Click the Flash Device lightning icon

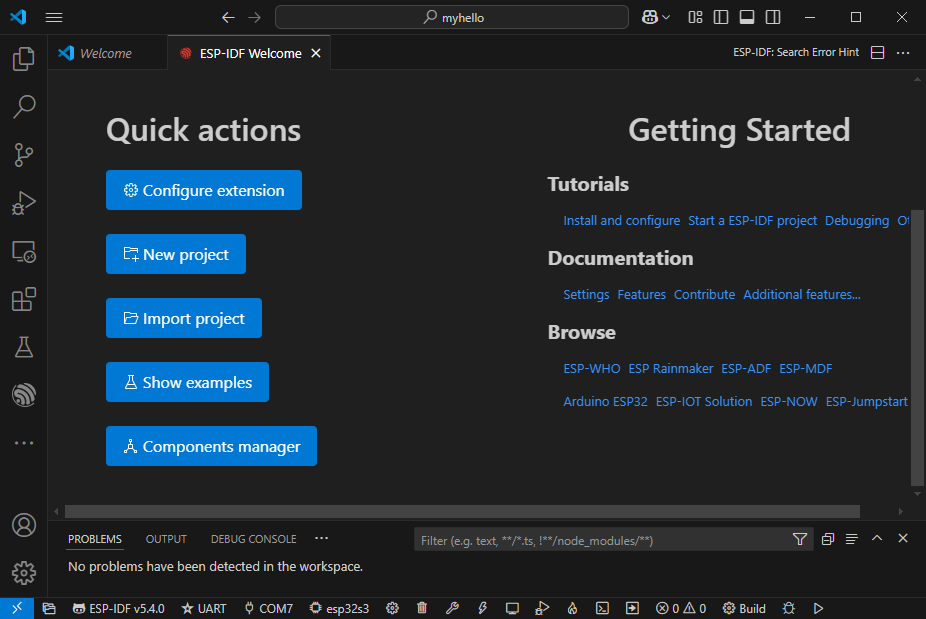click(x=482, y=608)
